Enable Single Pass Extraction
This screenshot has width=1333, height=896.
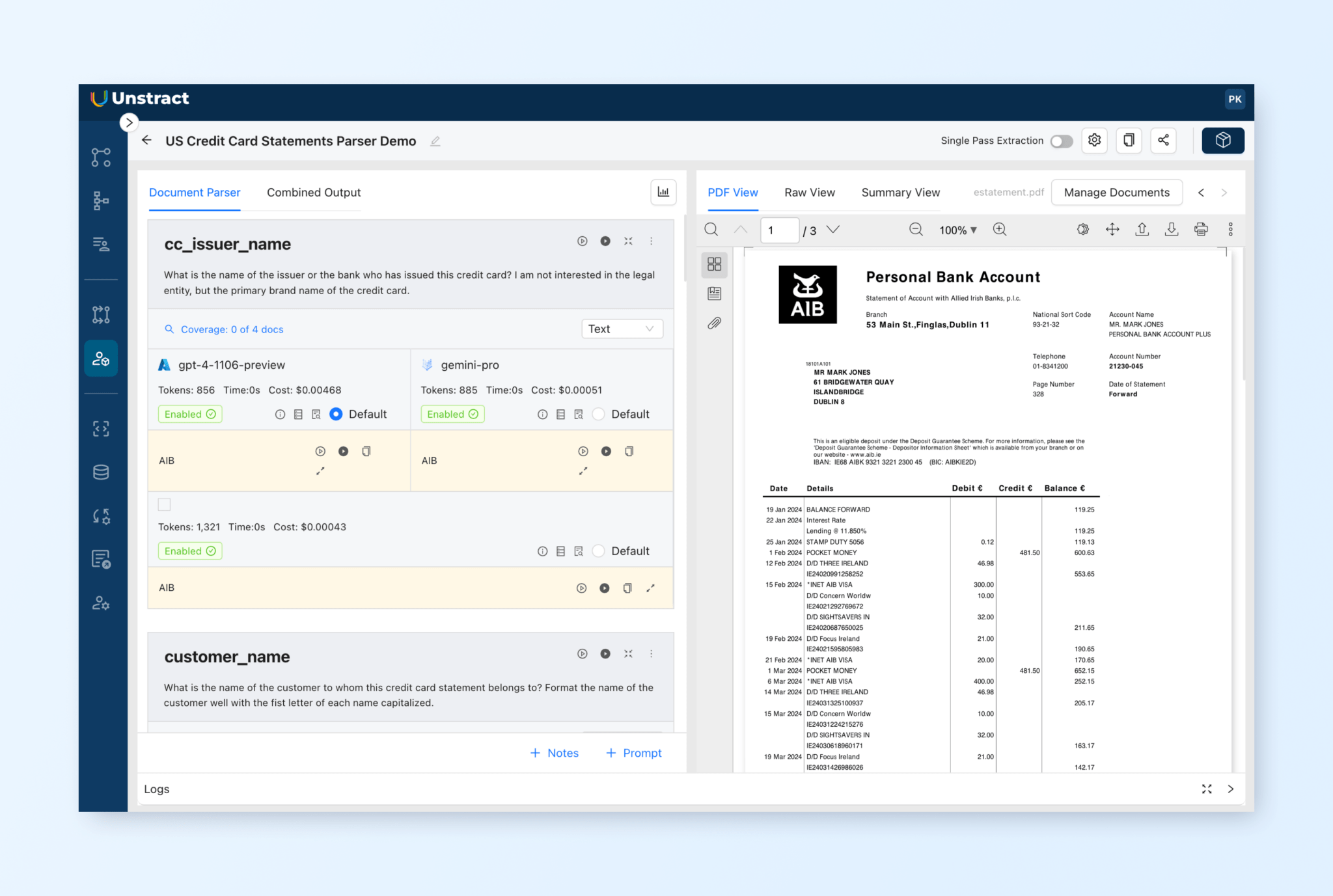[1061, 141]
